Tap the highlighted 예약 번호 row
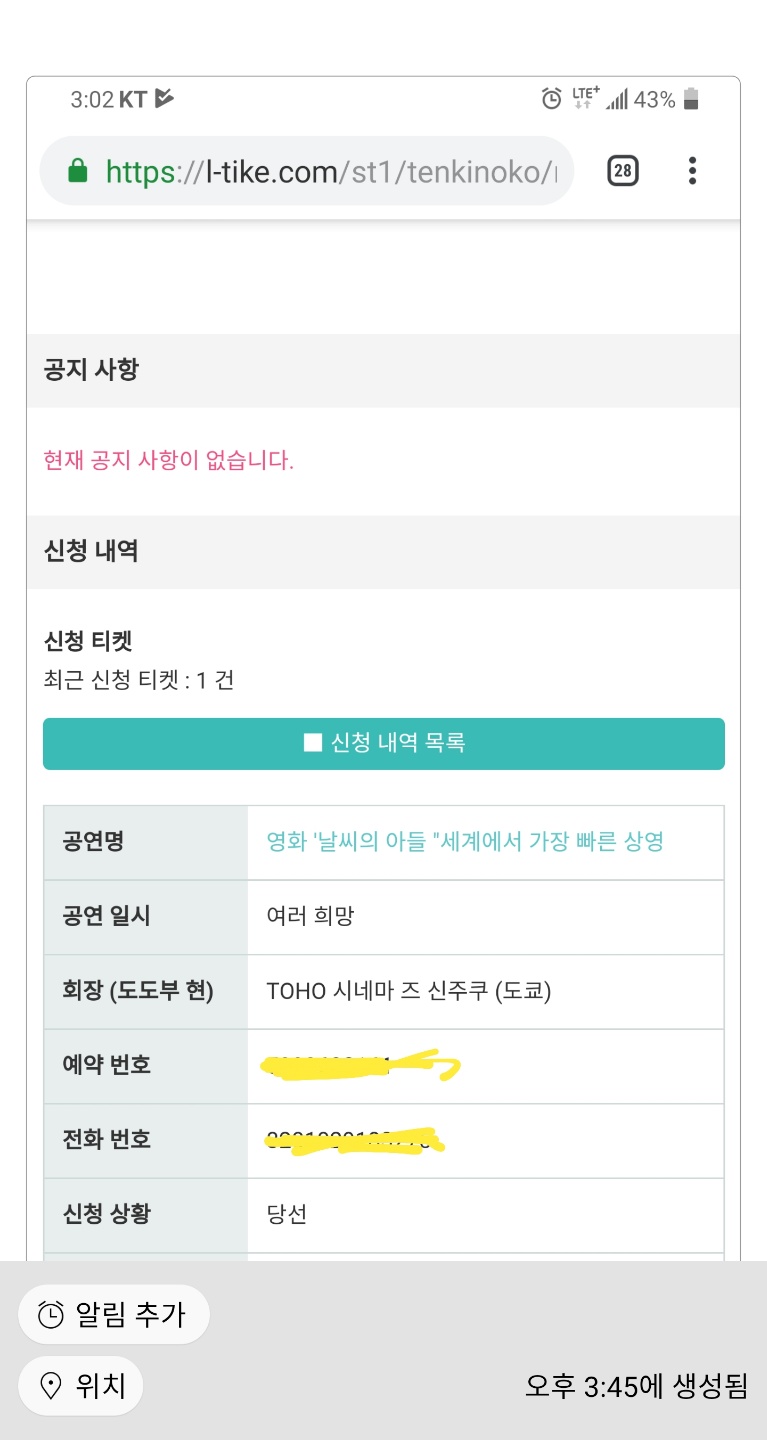Image resolution: width=767 pixels, height=1440 pixels. [484, 1065]
